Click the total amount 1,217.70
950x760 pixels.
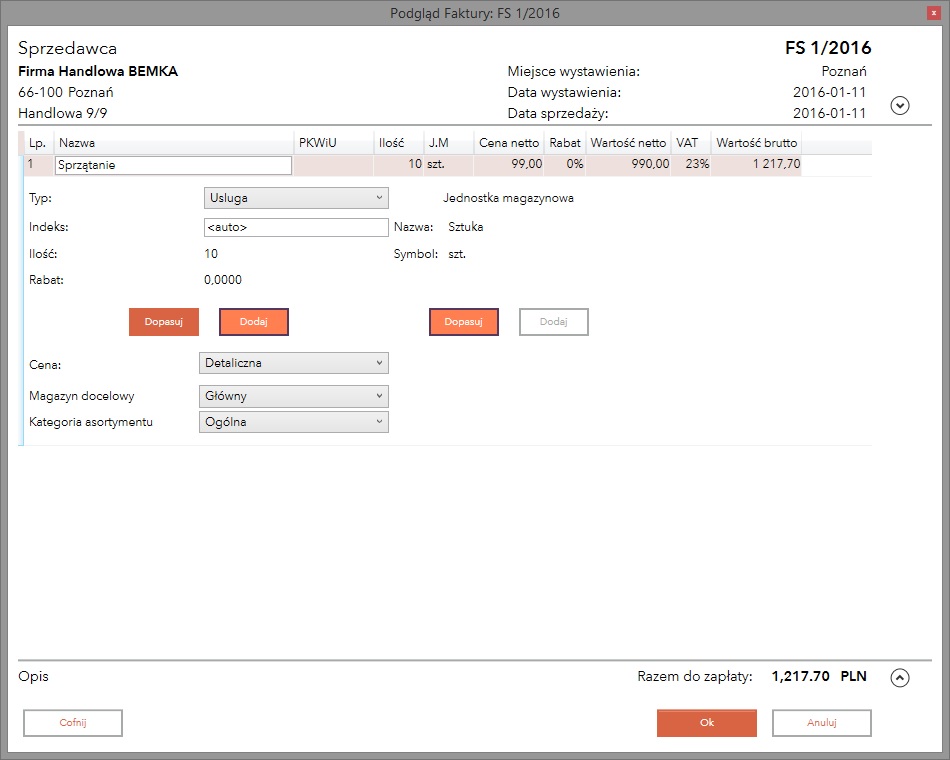(800, 676)
